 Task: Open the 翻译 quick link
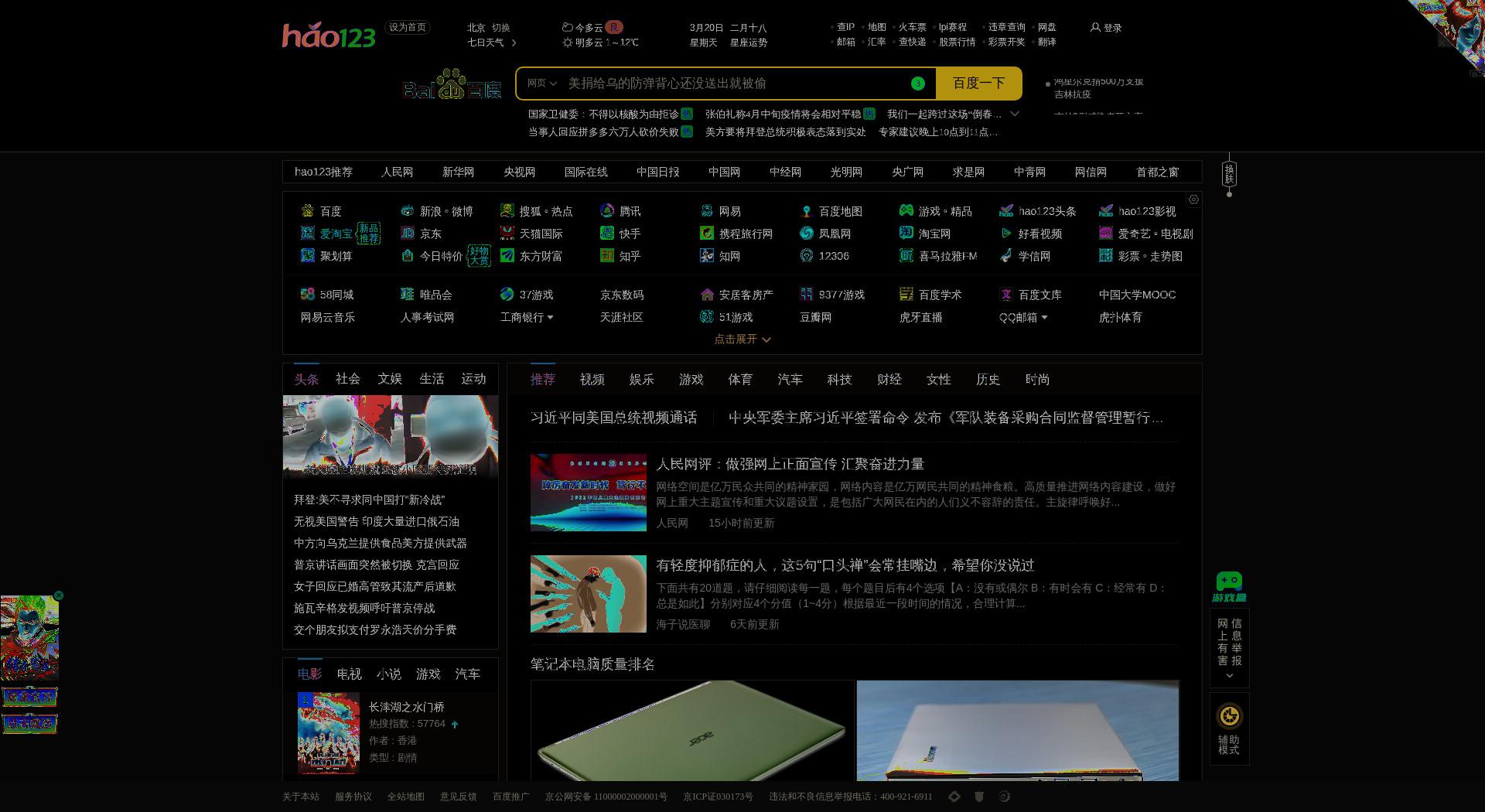click(x=1046, y=43)
